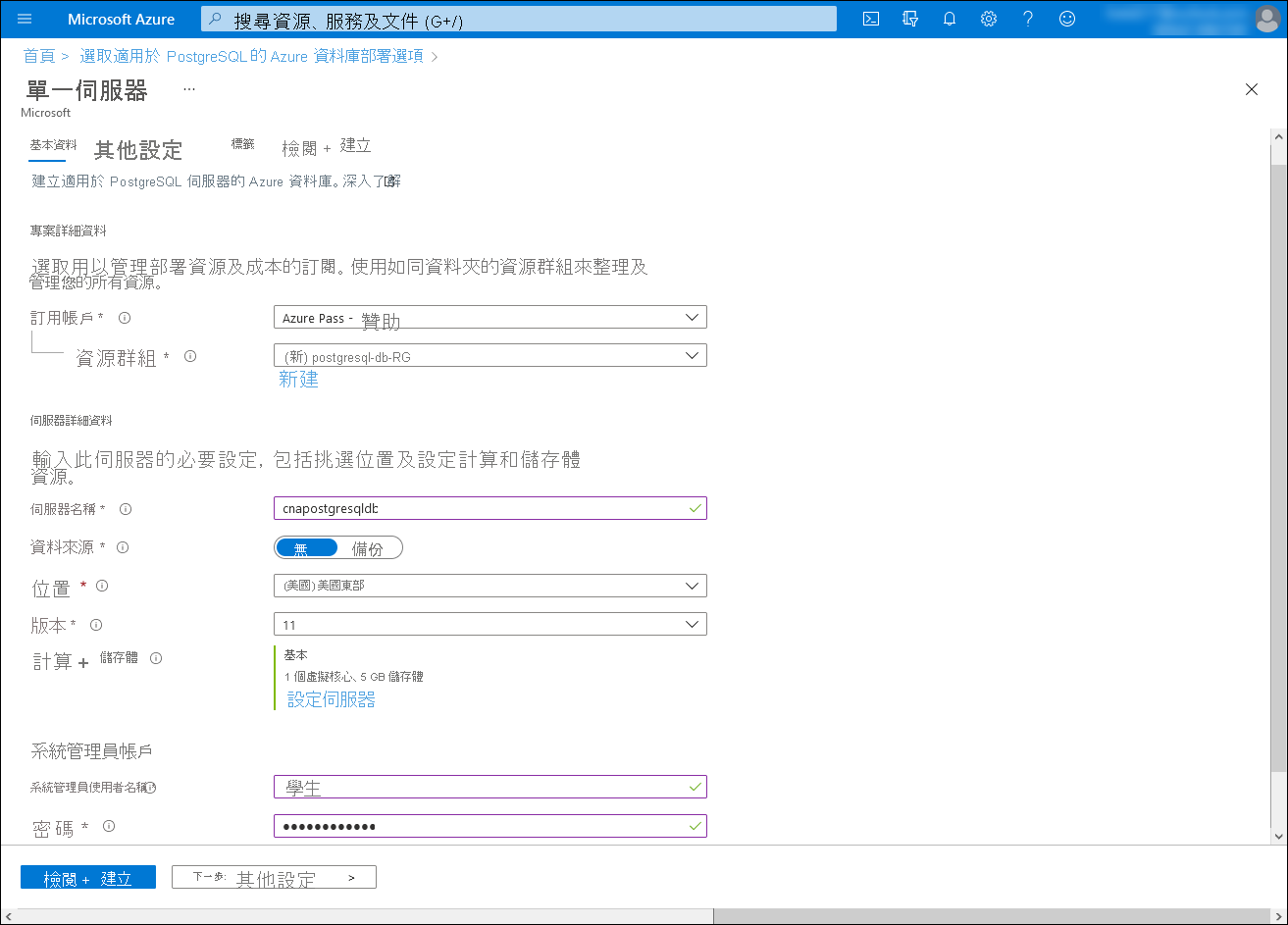
Task: Switch to the 標籤 tab
Action: pos(242,144)
